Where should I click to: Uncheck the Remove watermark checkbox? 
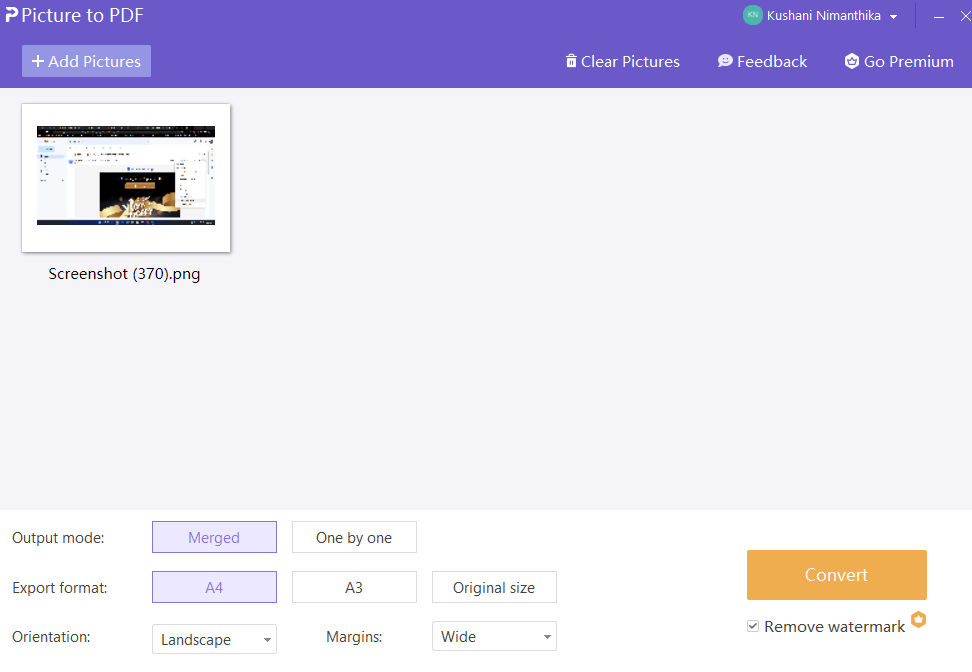point(752,625)
